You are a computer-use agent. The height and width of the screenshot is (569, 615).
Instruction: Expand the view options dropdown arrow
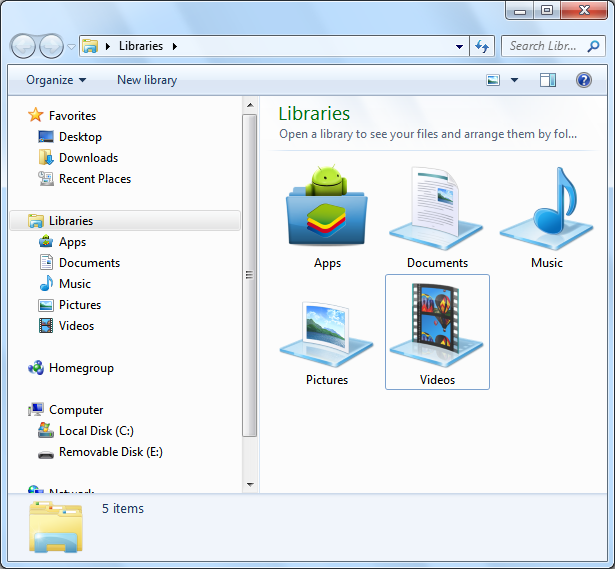coord(515,80)
